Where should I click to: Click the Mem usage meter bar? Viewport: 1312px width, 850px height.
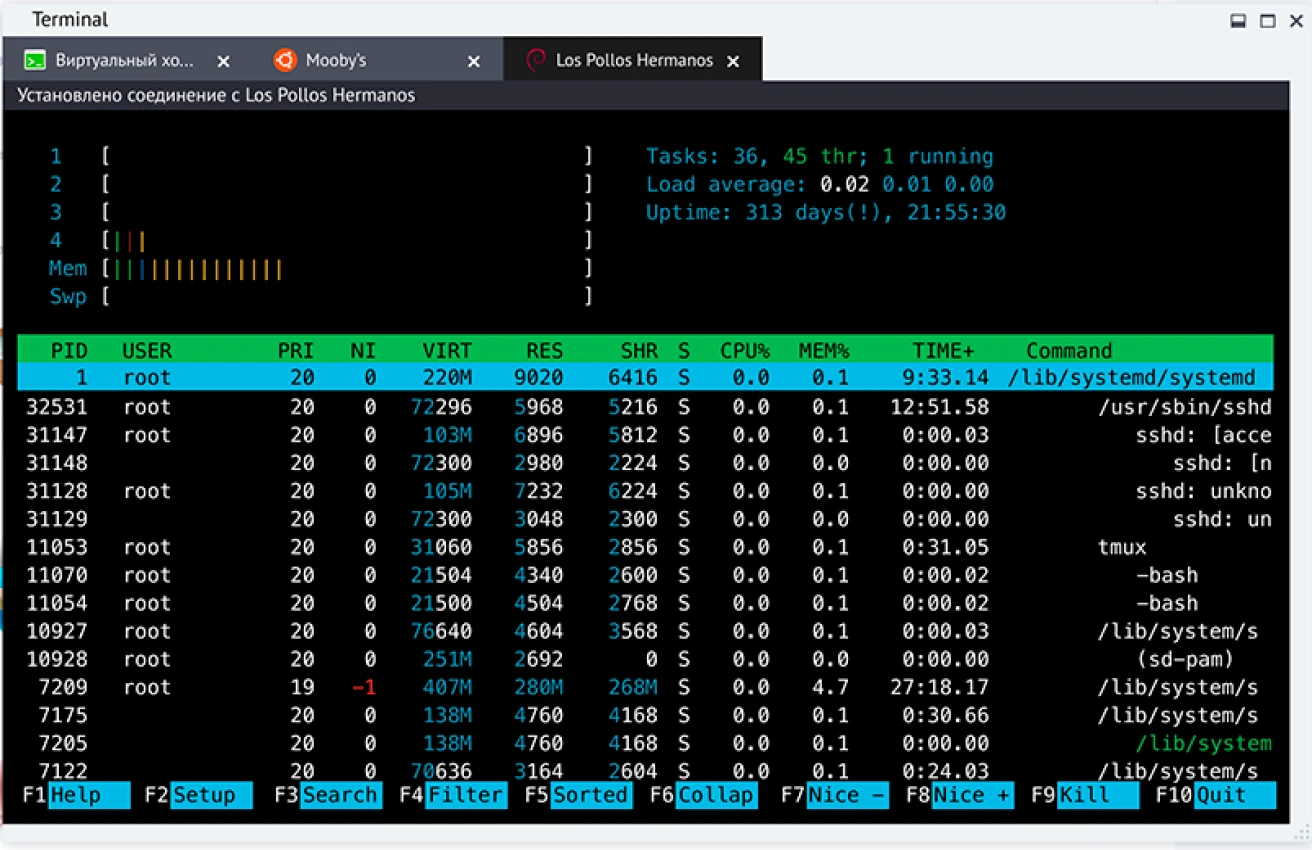point(346,269)
